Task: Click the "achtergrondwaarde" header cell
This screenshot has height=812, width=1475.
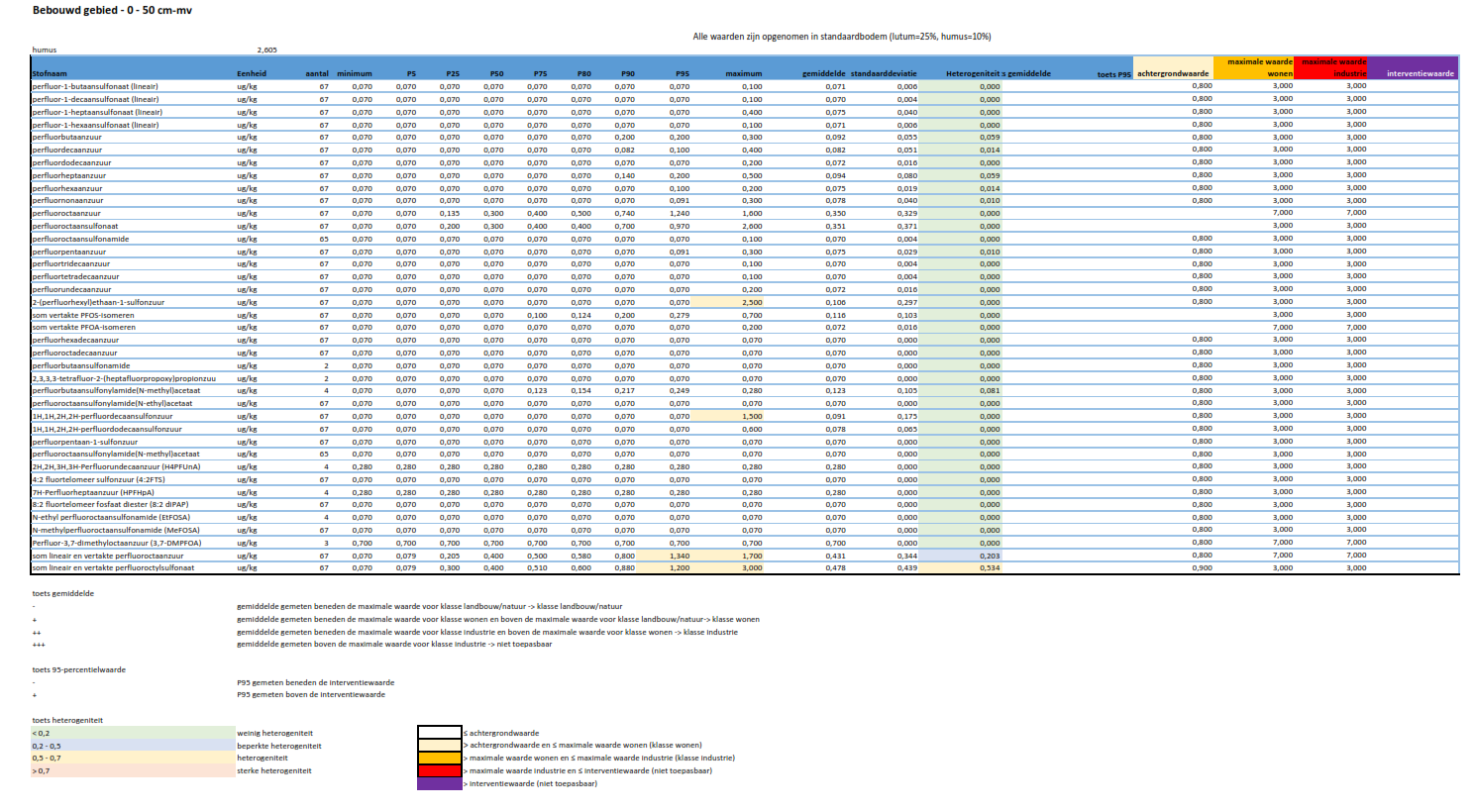Action: click(x=1173, y=73)
